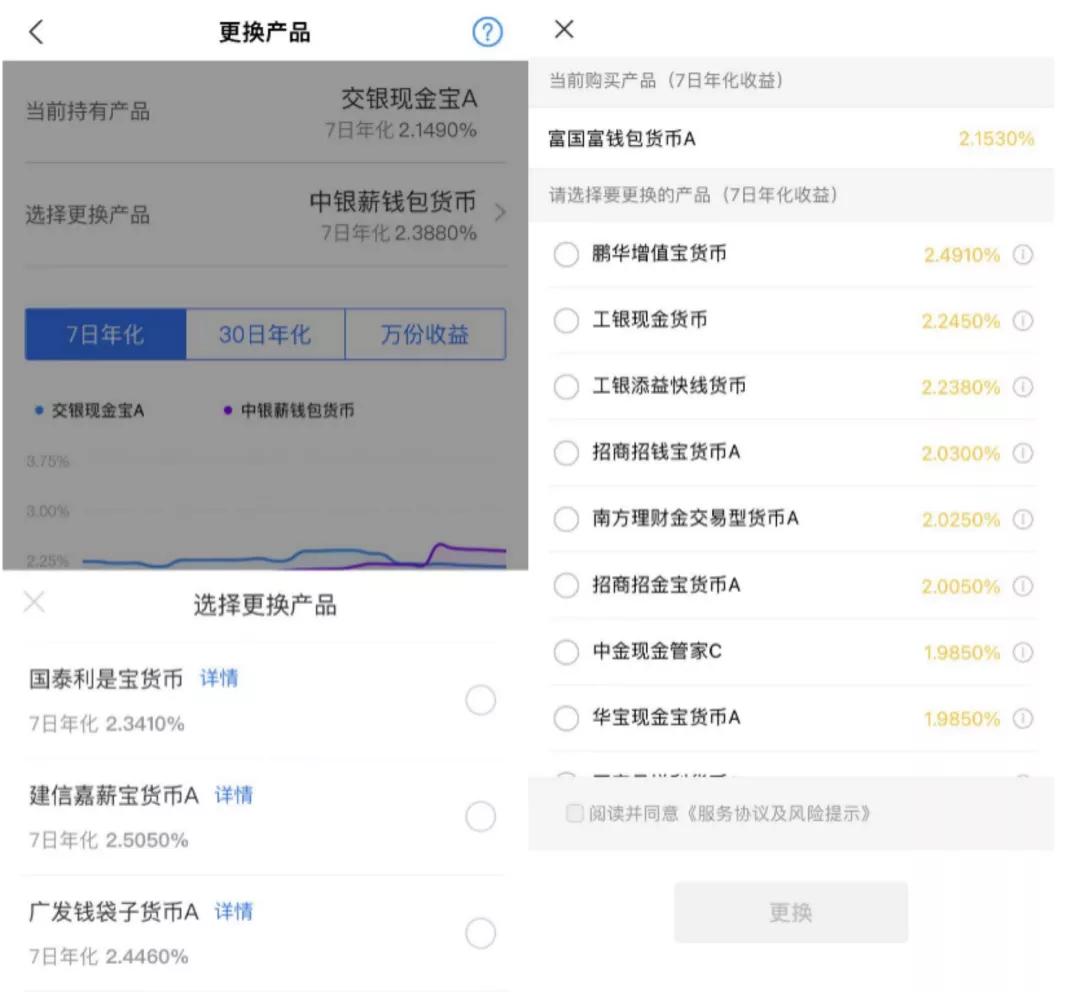This screenshot has width=1080, height=992.
Task: Tap the back arrow on 更换产品 page
Action: click(36, 32)
